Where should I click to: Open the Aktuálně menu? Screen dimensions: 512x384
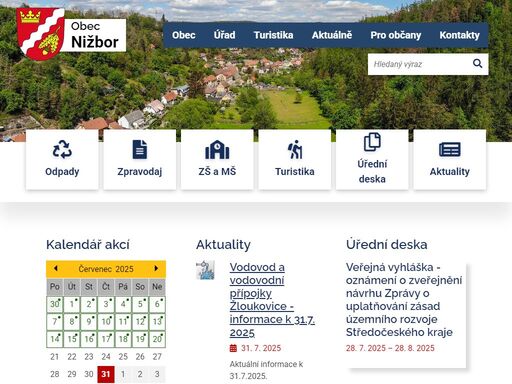pyautogui.click(x=332, y=35)
